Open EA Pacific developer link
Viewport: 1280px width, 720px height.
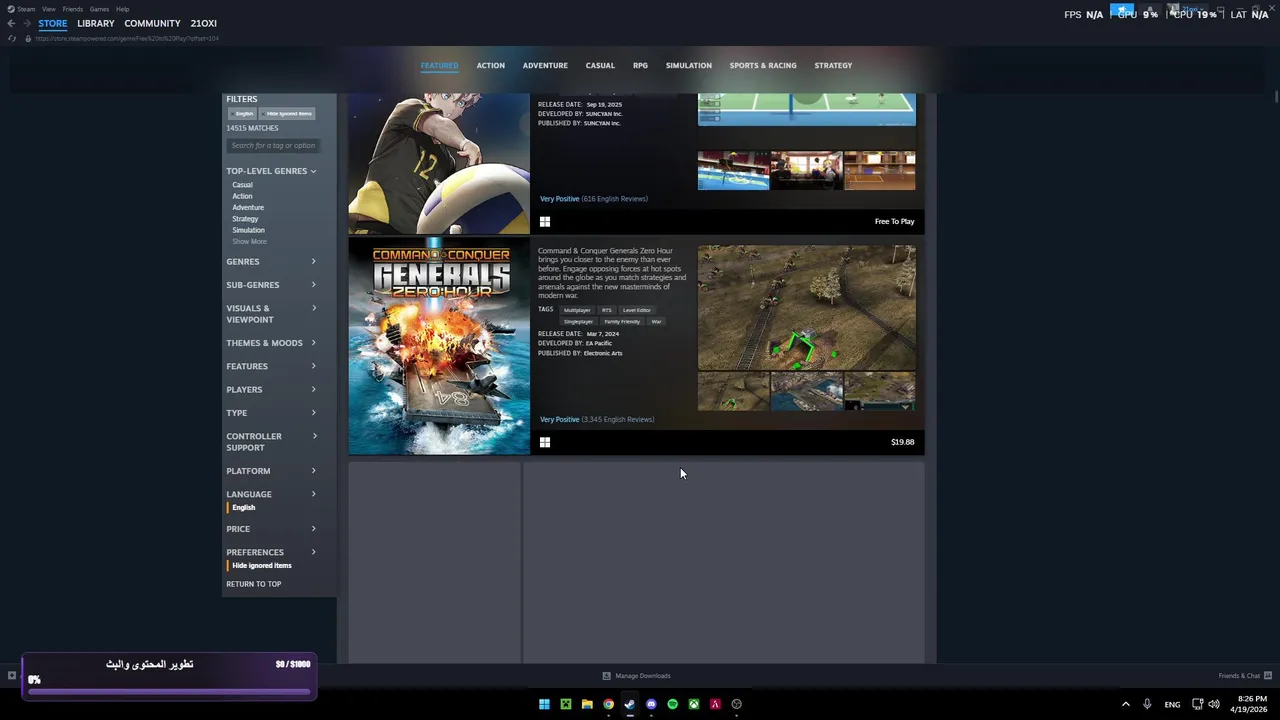[598, 343]
